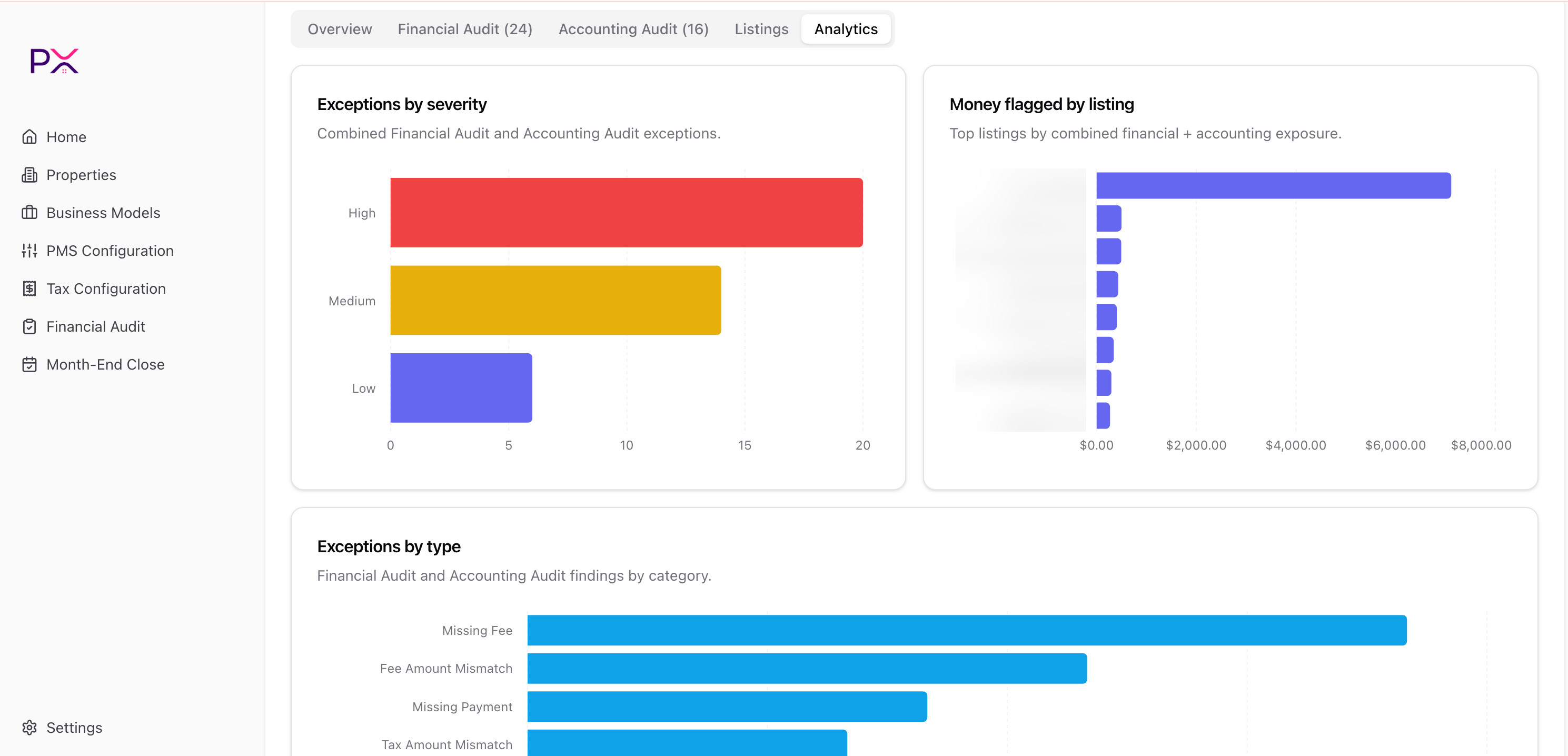Image resolution: width=1568 pixels, height=756 pixels.
Task: Click the Missing Payment bar
Action: pos(727,707)
